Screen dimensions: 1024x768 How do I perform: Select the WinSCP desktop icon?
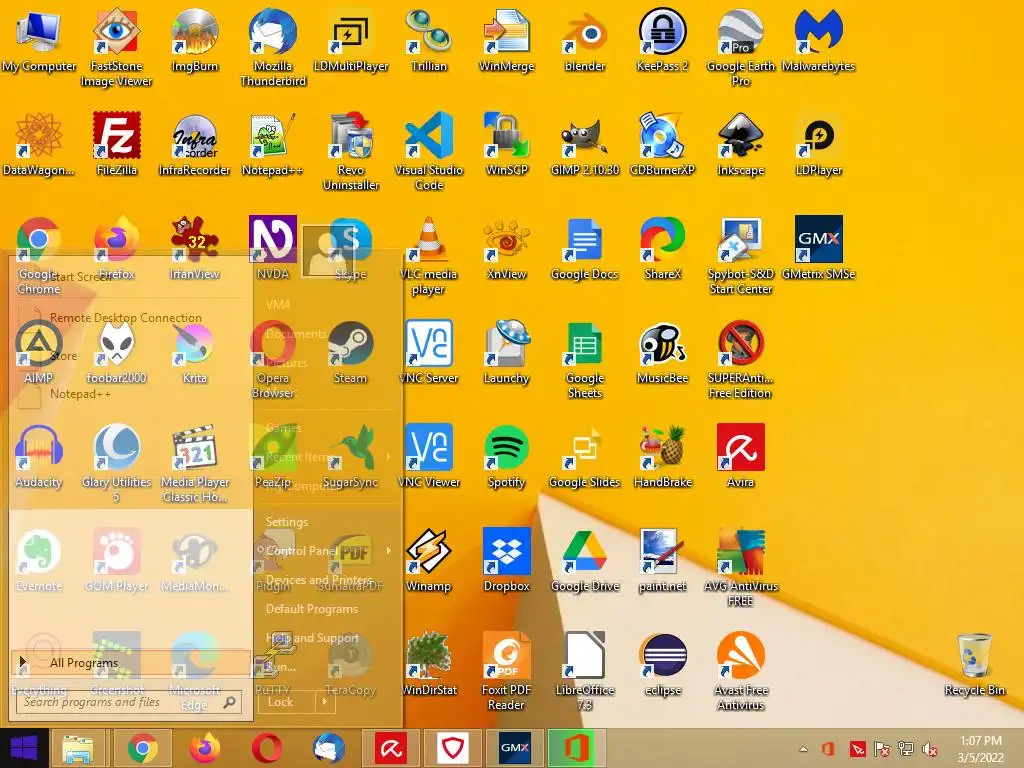[x=506, y=144]
